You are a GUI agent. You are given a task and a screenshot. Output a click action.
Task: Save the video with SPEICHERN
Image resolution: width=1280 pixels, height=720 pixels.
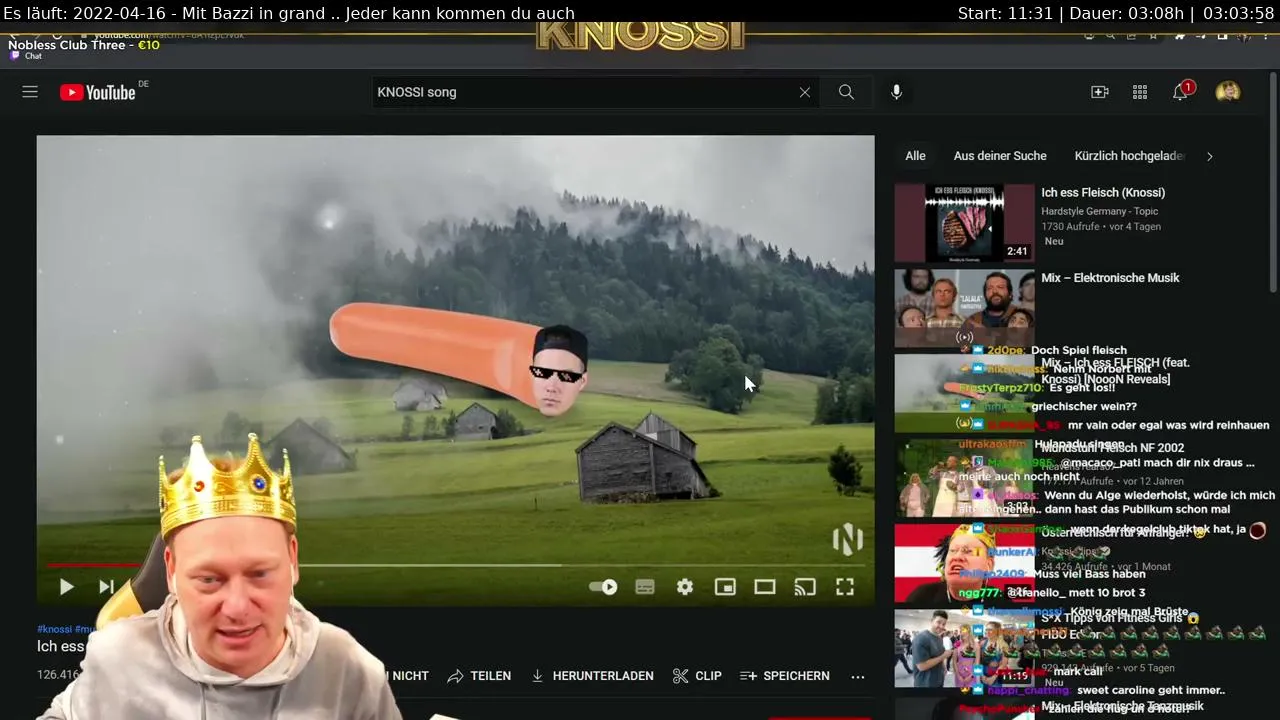click(785, 676)
